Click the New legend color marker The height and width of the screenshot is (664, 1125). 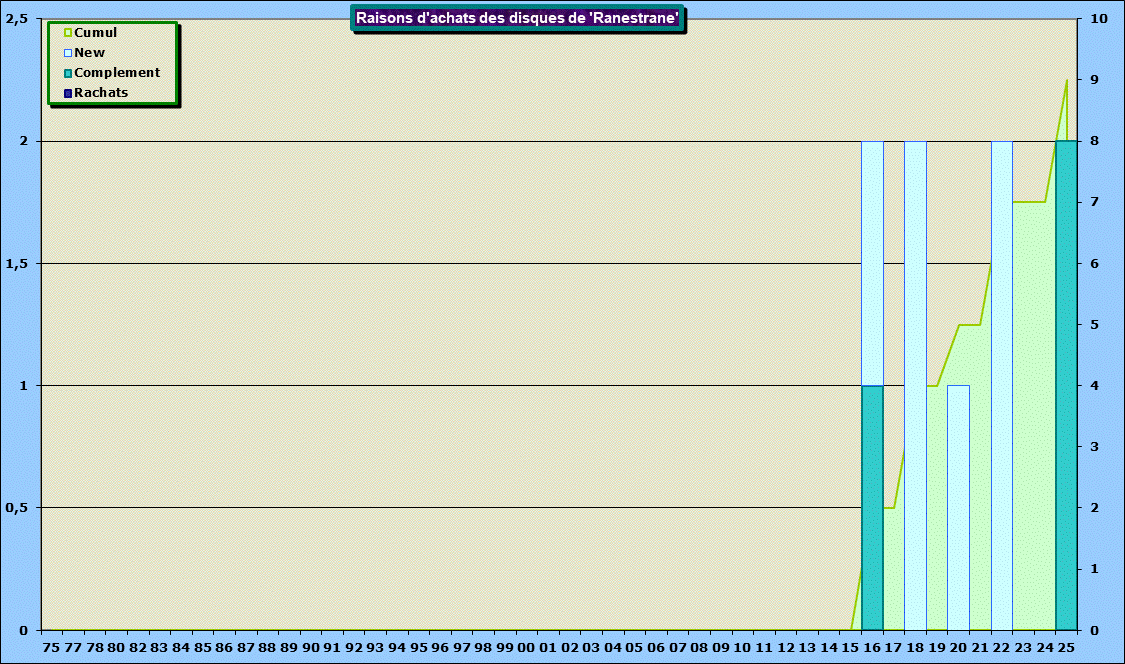click(x=67, y=53)
